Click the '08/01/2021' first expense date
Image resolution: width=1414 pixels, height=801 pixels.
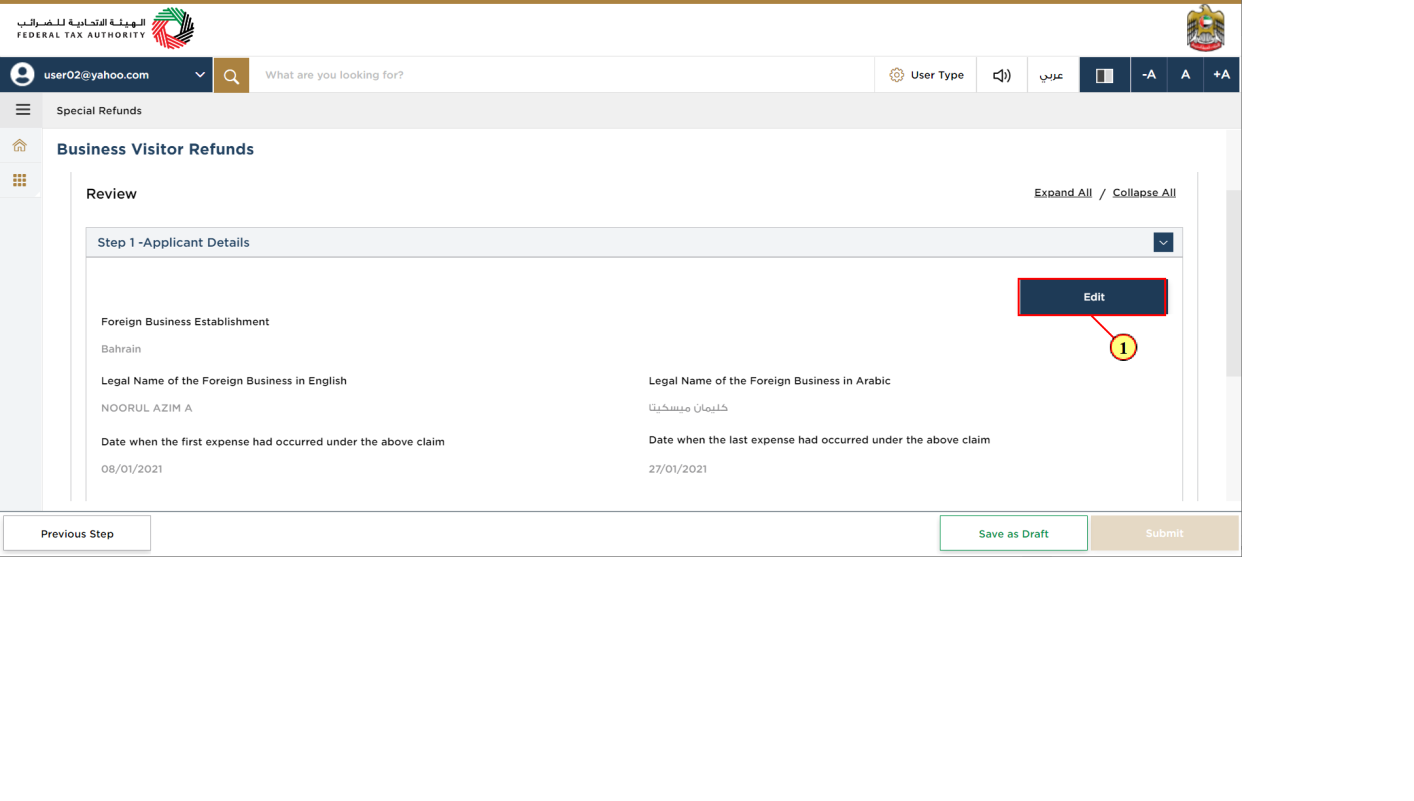click(131, 469)
